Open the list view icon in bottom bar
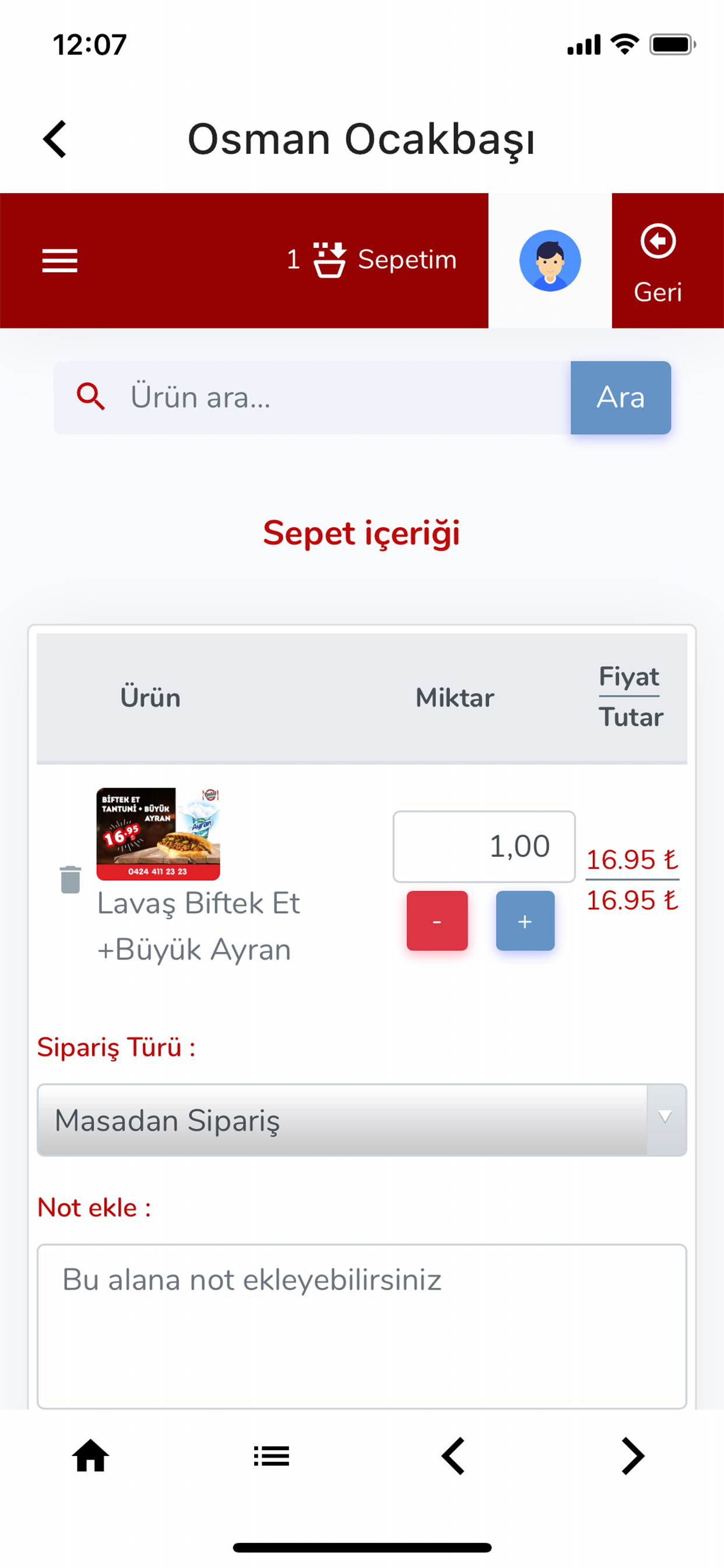 pos(271,1456)
